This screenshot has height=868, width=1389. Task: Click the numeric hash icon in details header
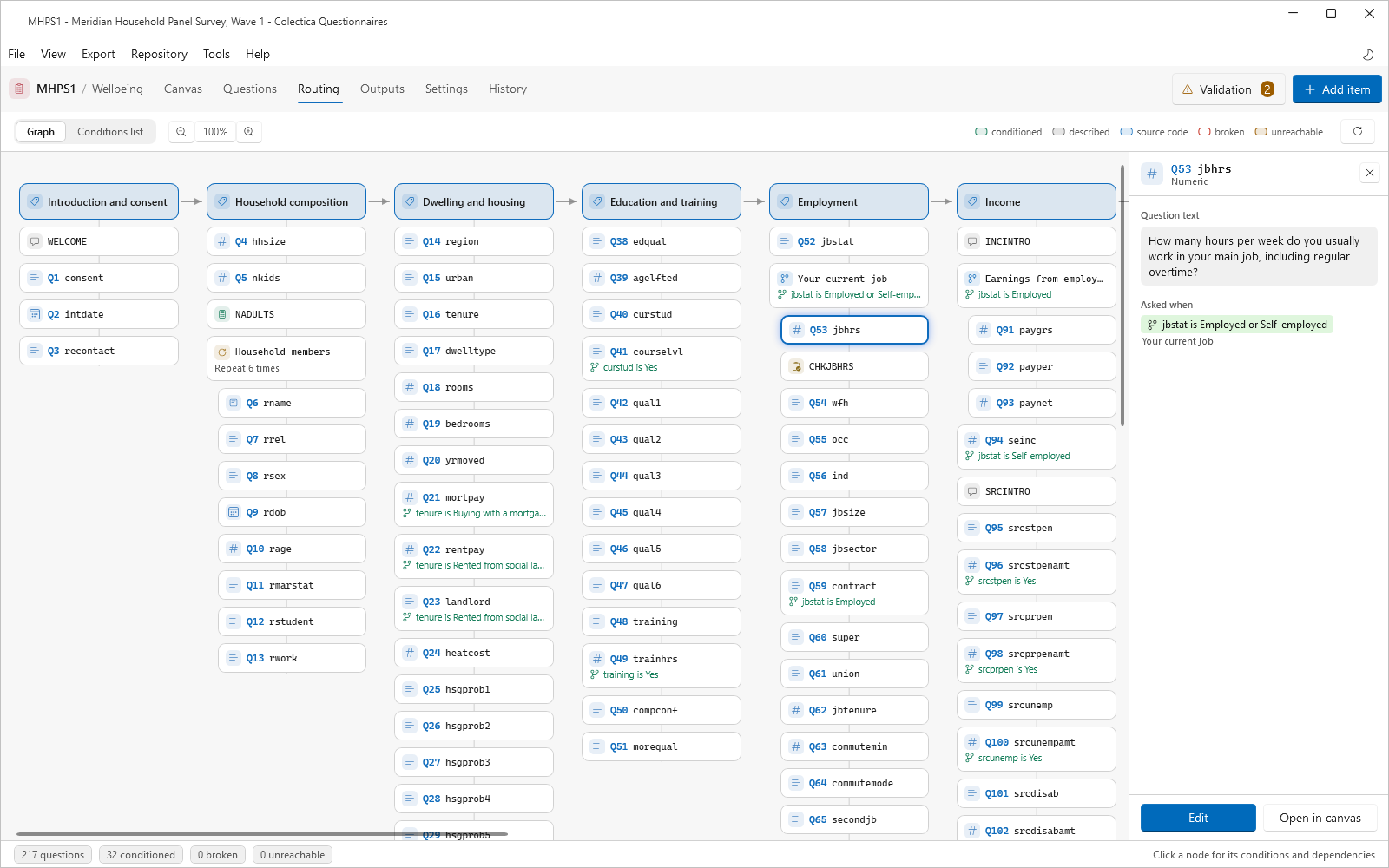[x=1152, y=174]
